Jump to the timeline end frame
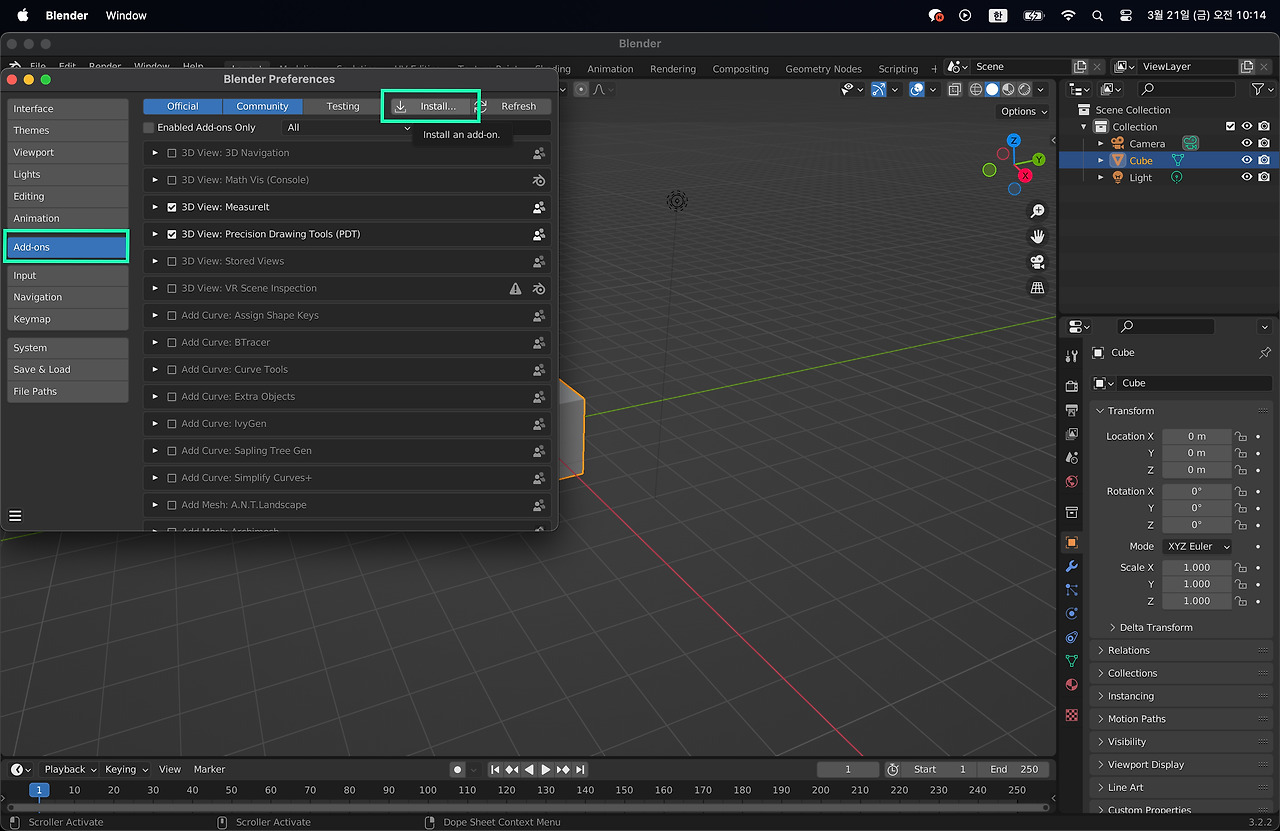Screen dimensions: 1280x831 click(x=580, y=769)
